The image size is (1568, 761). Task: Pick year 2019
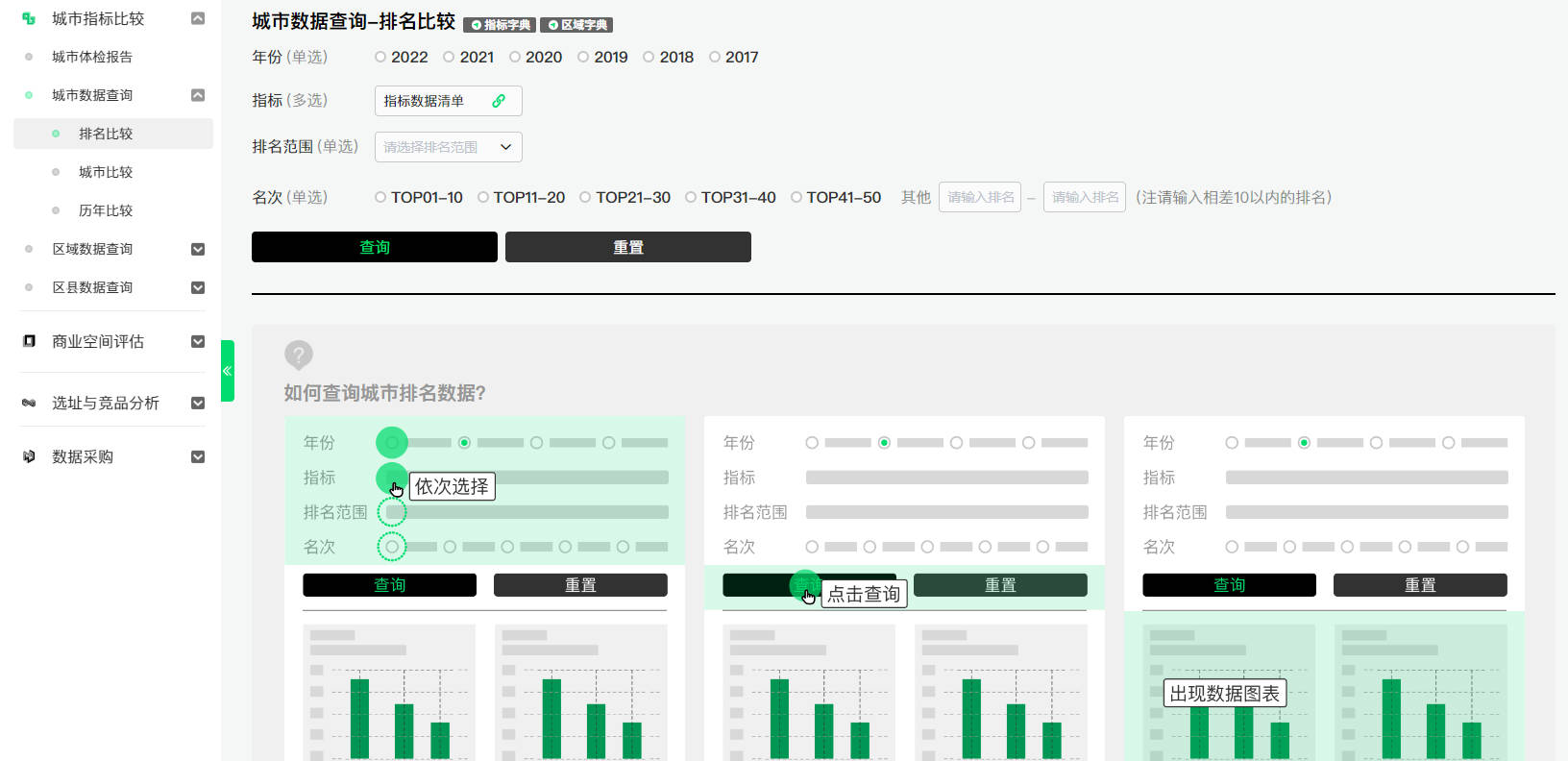tap(583, 57)
